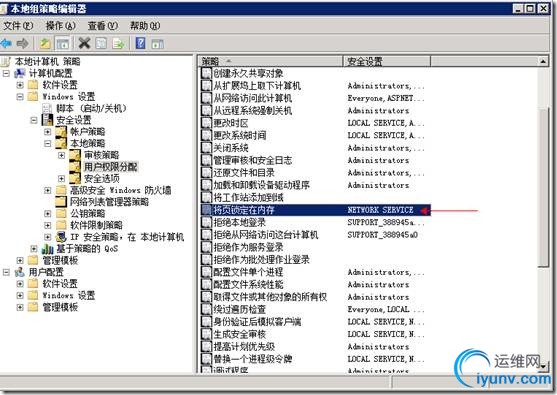
Task: Select policy 从扩展坞上取下计算机
Action: click(256, 86)
